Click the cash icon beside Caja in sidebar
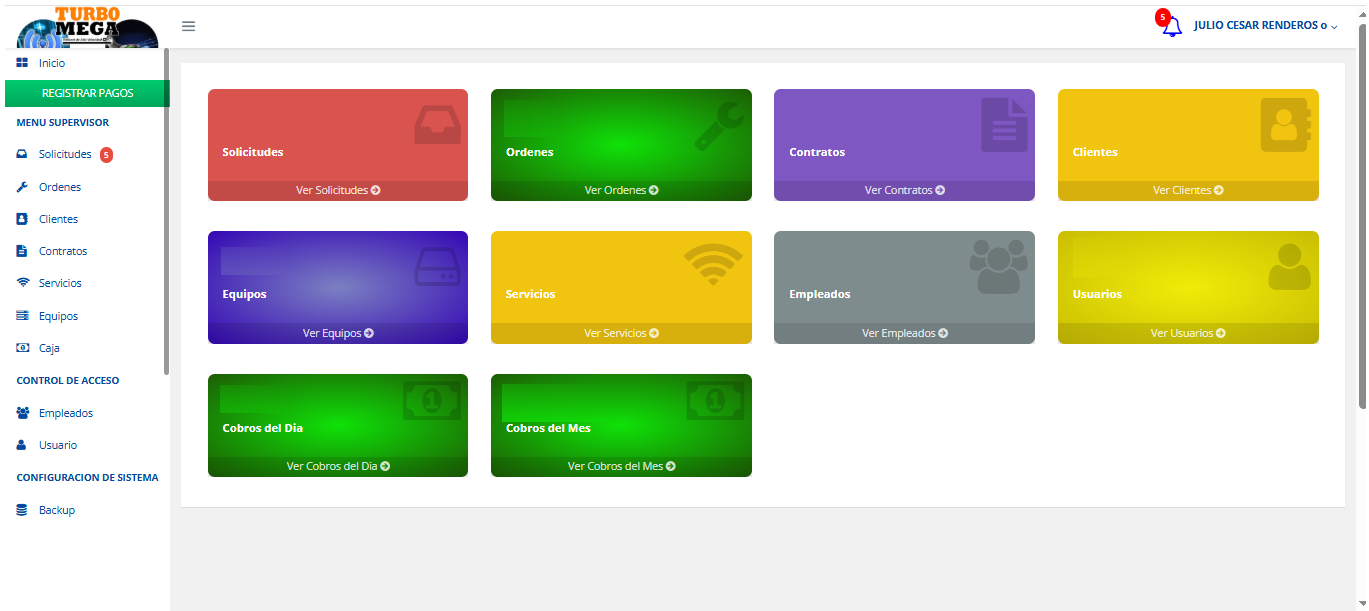The image size is (1369, 611). (22, 348)
